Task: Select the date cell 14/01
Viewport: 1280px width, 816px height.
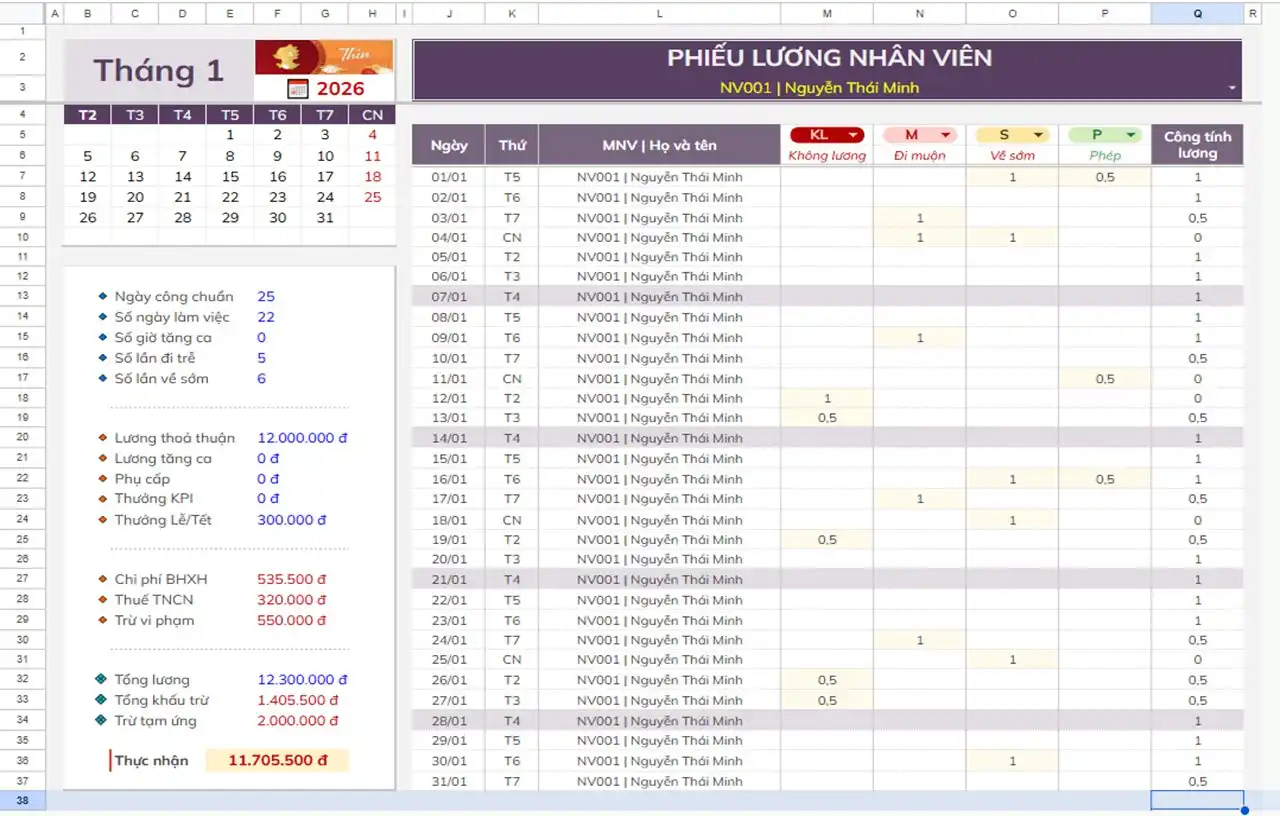Action: click(449, 438)
